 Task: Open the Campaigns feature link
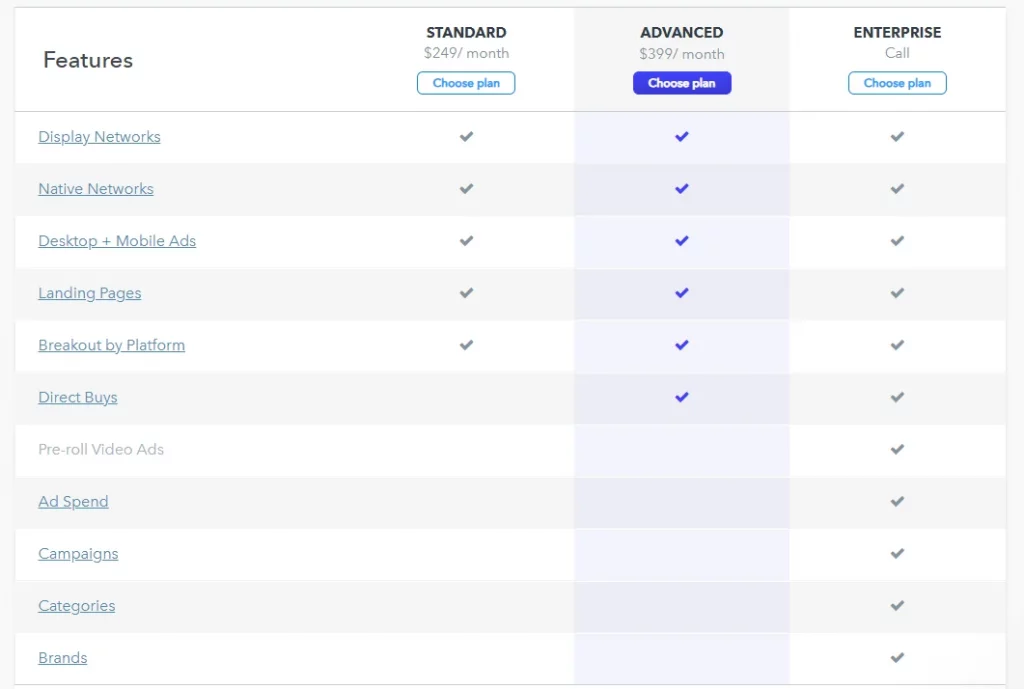coord(78,553)
